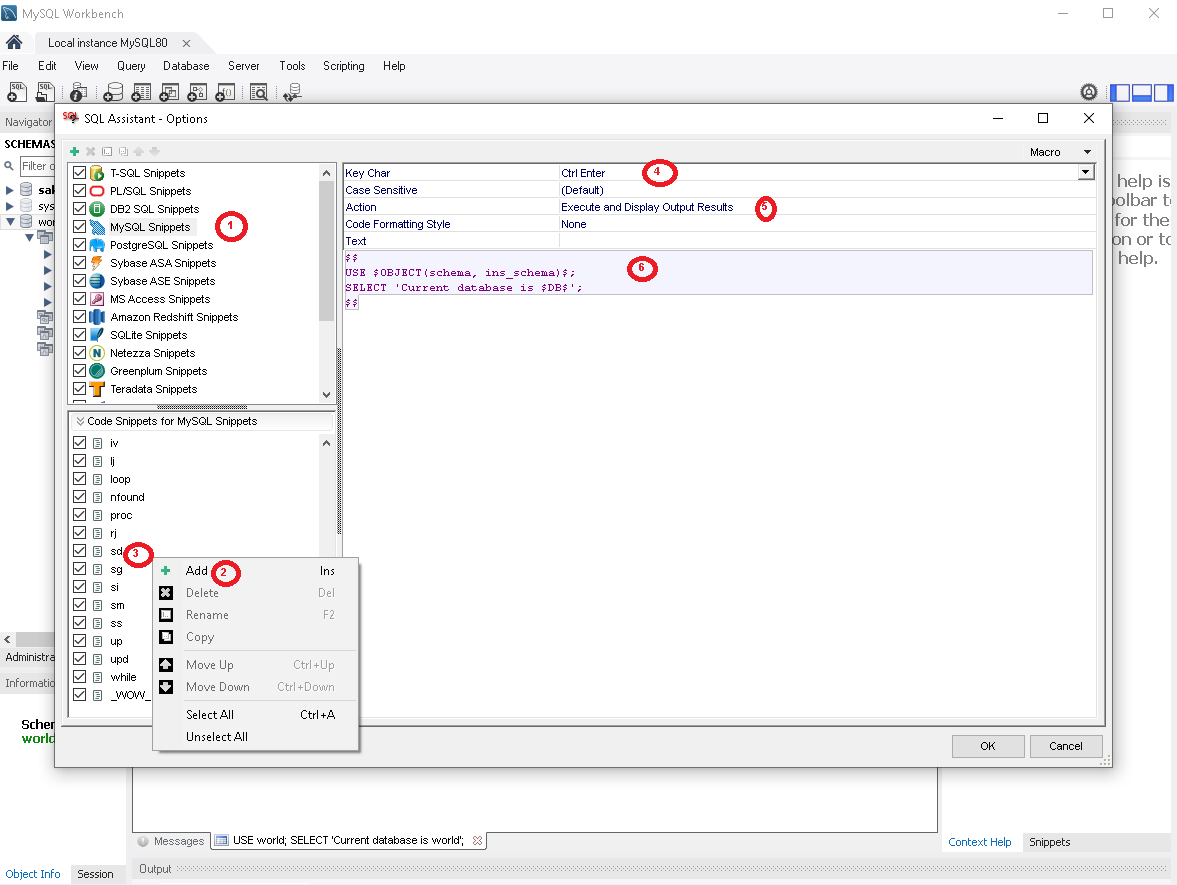Choose Unselect All from context menu
This screenshot has height=885, width=1177.
pyautogui.click(x=255, y=737)
